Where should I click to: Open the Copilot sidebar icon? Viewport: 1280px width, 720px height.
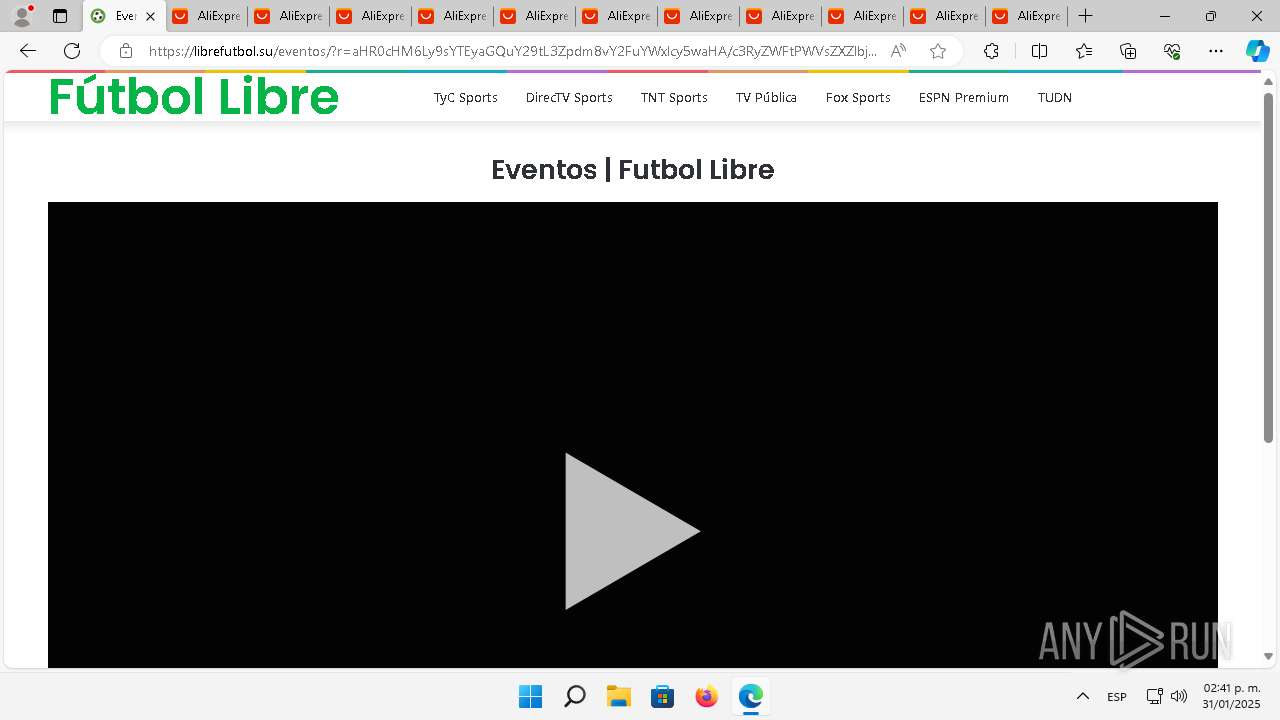1257,51
